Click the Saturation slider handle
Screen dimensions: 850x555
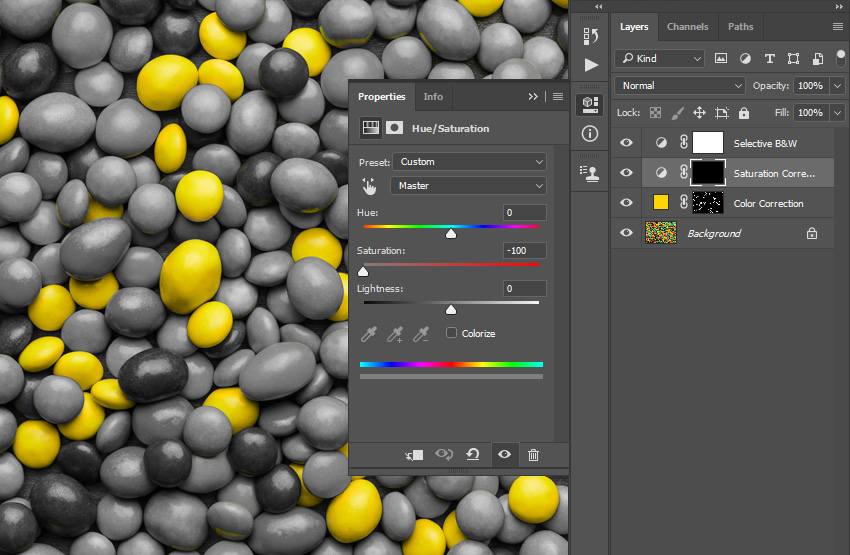pyautogui.click(x=363, y=271)
